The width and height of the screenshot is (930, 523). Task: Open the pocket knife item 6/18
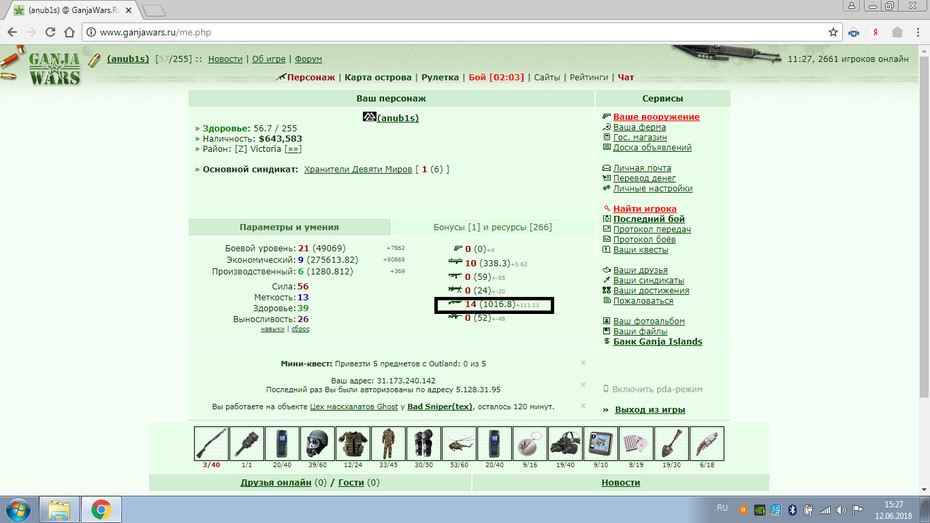pyautogui.click(x=707, y=443)
